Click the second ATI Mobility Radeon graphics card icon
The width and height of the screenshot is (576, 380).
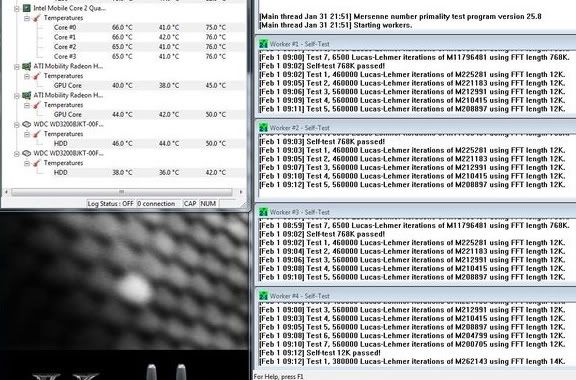click(x=26, y=95)
